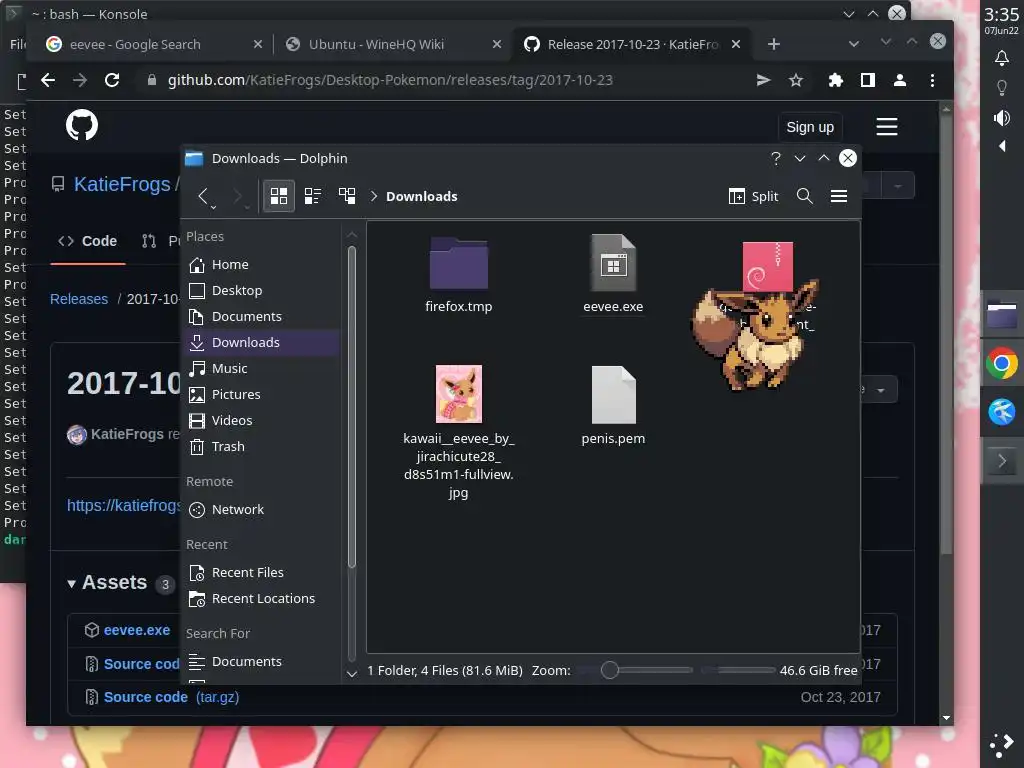Reload the GitHub page
The height and width of the screenshot is (768, 1024).
click(112, 80)
